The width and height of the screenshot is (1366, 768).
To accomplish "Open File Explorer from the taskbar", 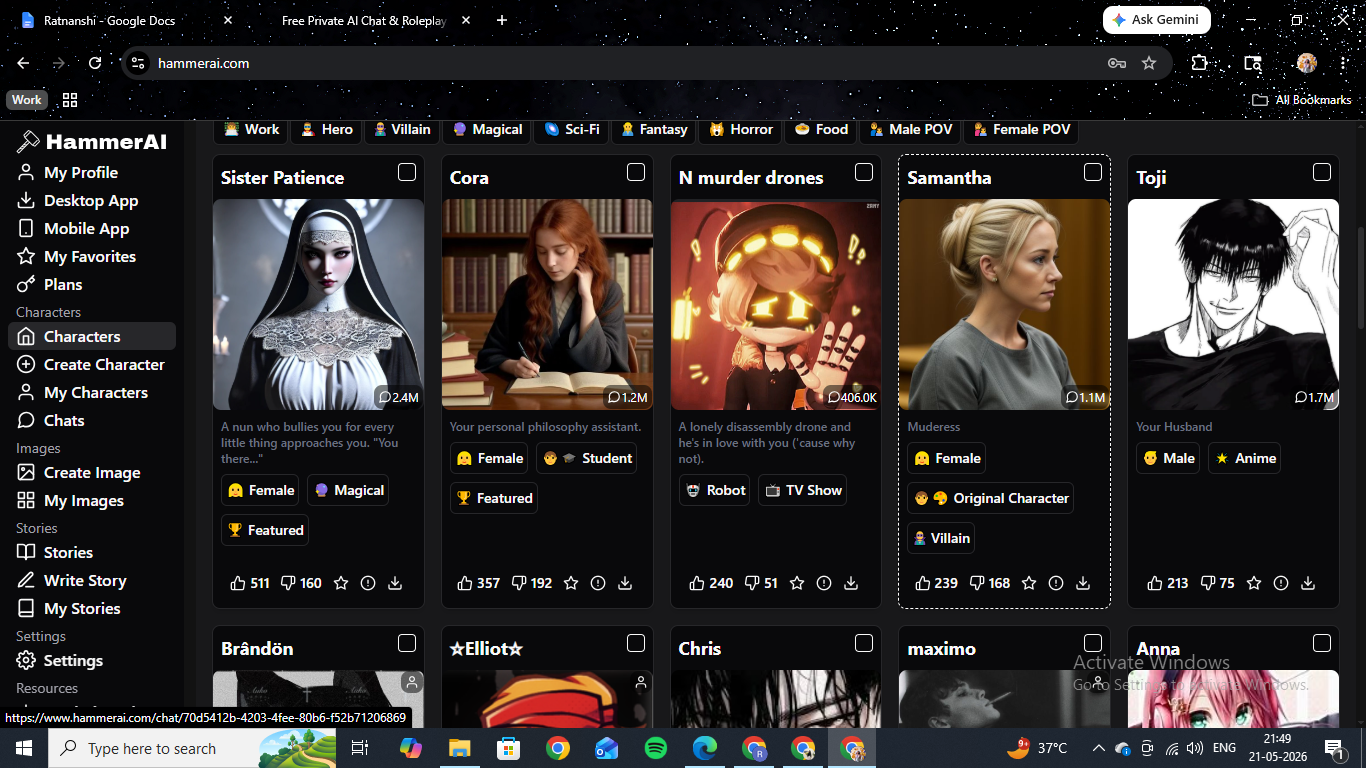I will 459,748.
